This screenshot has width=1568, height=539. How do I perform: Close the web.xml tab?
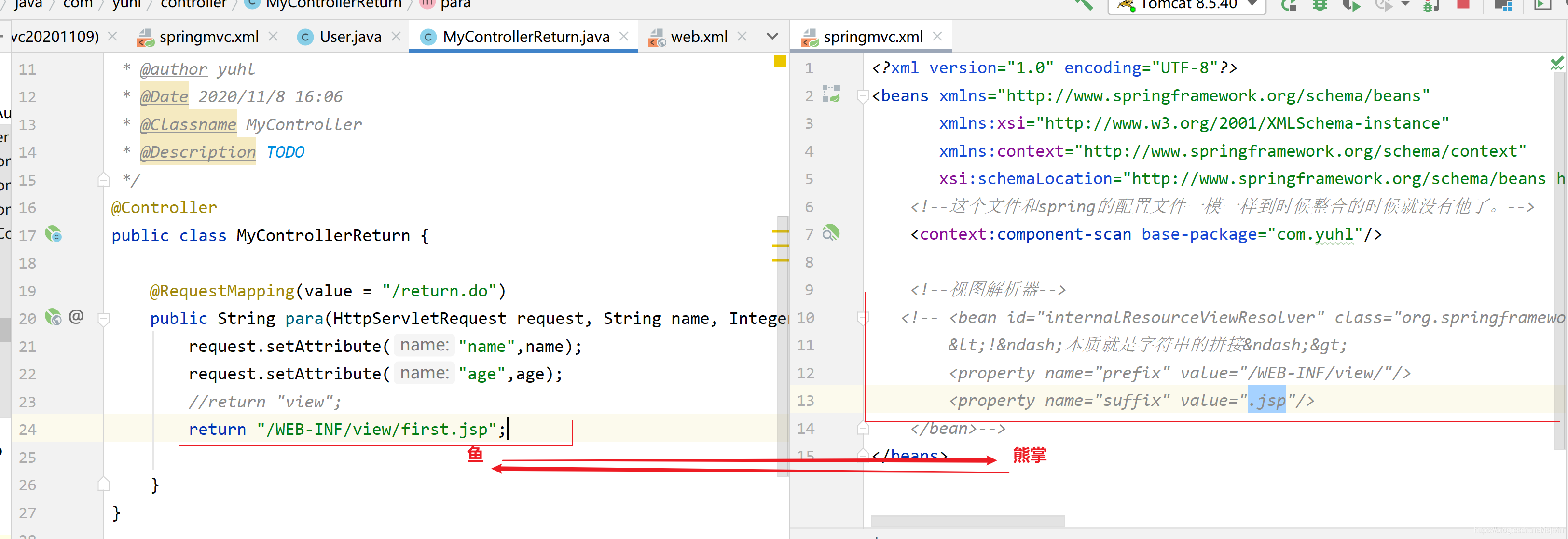click(742, 37)
